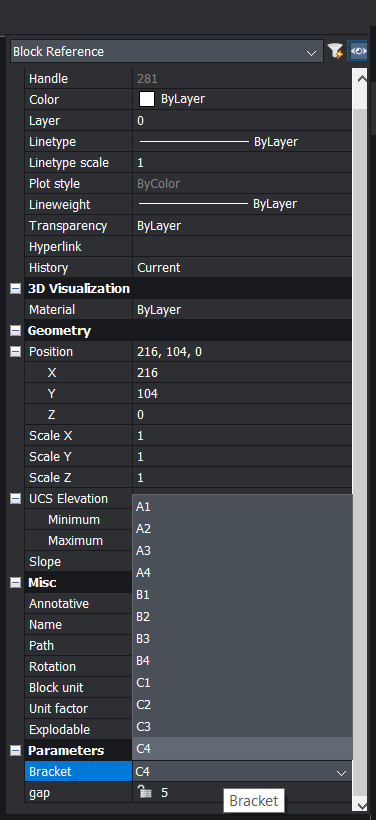376x820 pixels.
Task: Click the Transparency ByLayer value
Action: click(x=242, y=225)
